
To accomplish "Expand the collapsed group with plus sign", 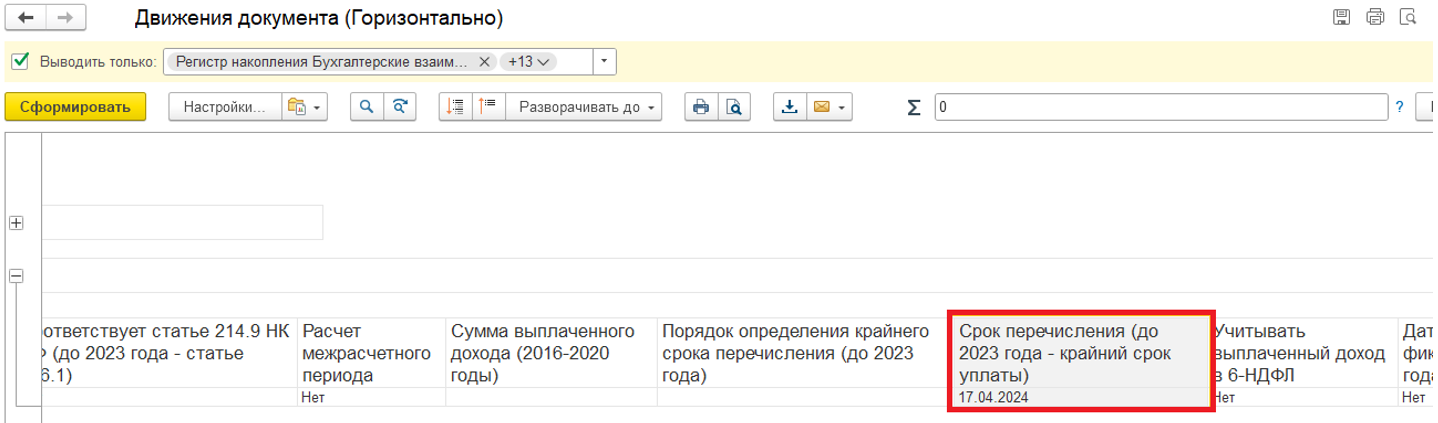I will coord(16,223).
